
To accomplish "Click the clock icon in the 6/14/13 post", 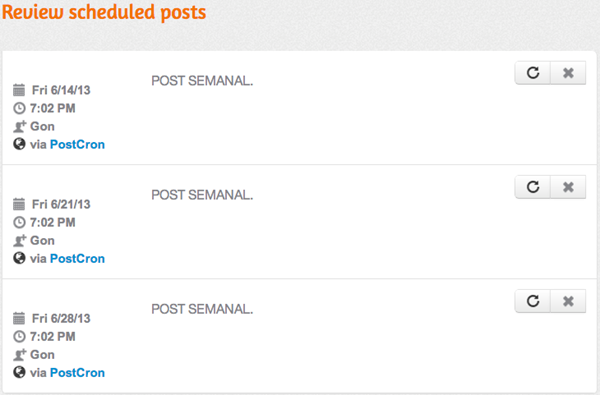I will (x=19, y=108).
